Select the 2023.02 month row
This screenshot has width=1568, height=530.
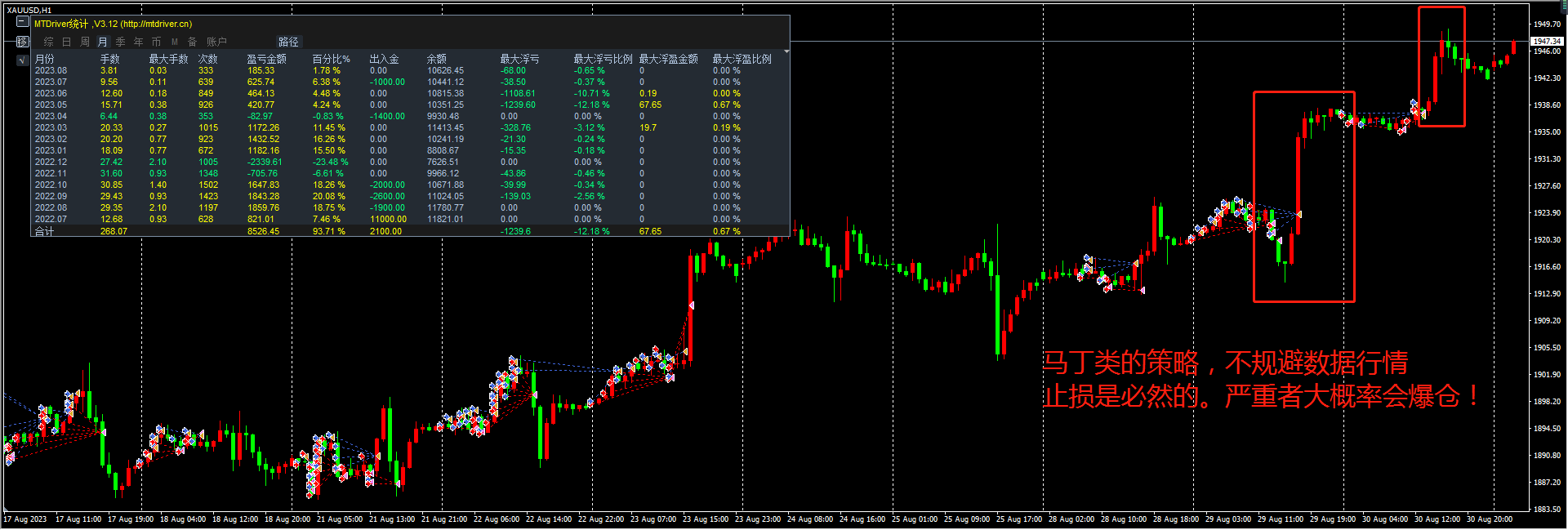(x=410, y=139)
